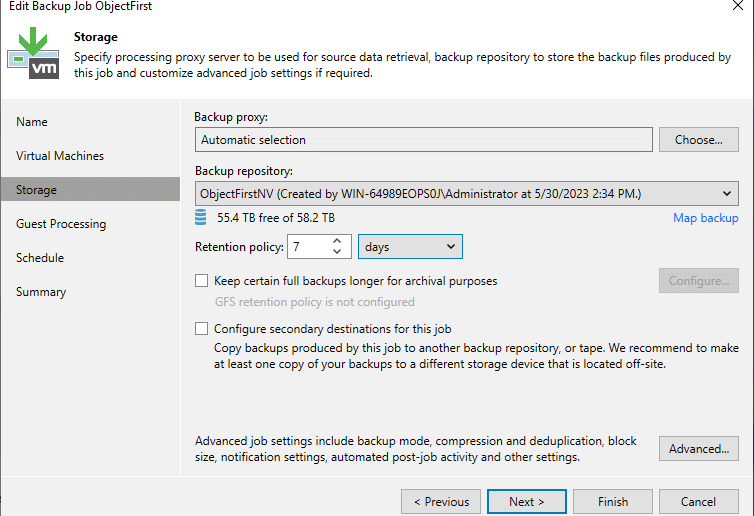754x516 pixels.
Task: Click Choose... to pick a backup proxy
Action: pyautogui.click(x=699, y=139)
